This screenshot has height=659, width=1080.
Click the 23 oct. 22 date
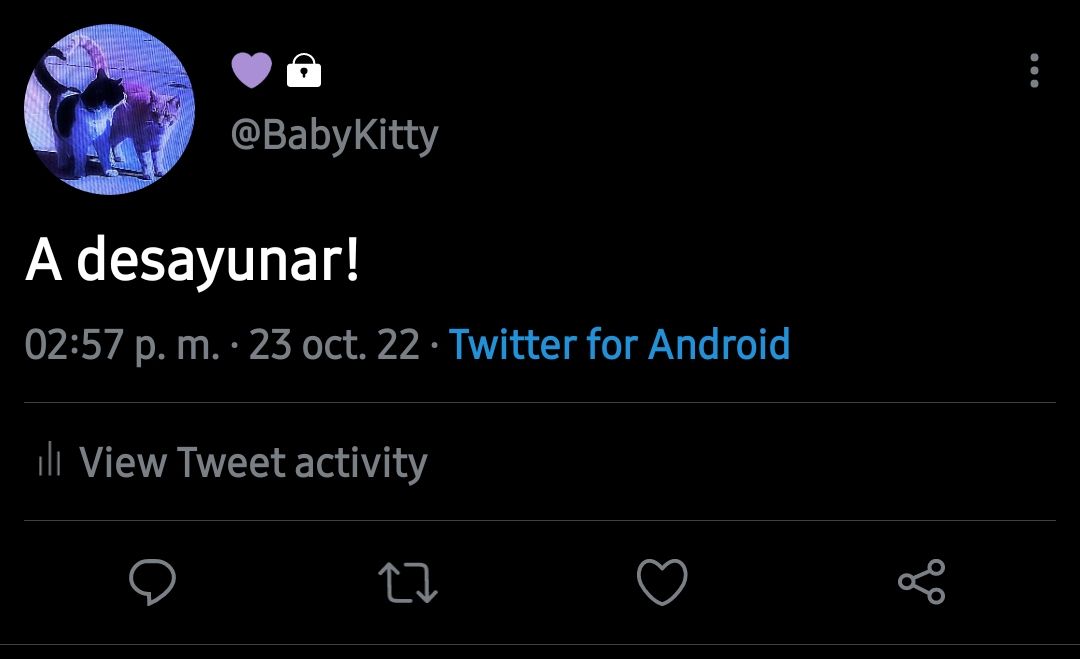click(334, 344)
